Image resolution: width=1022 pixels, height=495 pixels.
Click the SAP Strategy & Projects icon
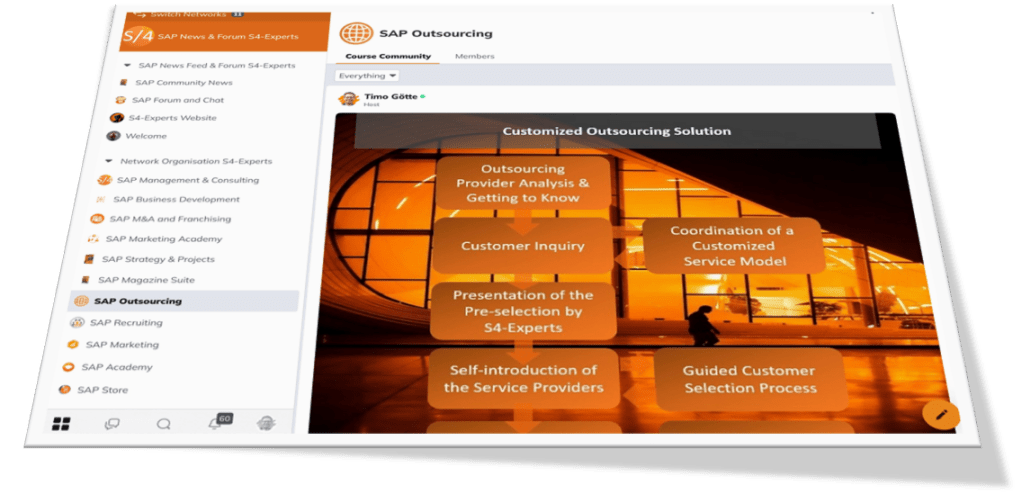(x=89, y=259)
